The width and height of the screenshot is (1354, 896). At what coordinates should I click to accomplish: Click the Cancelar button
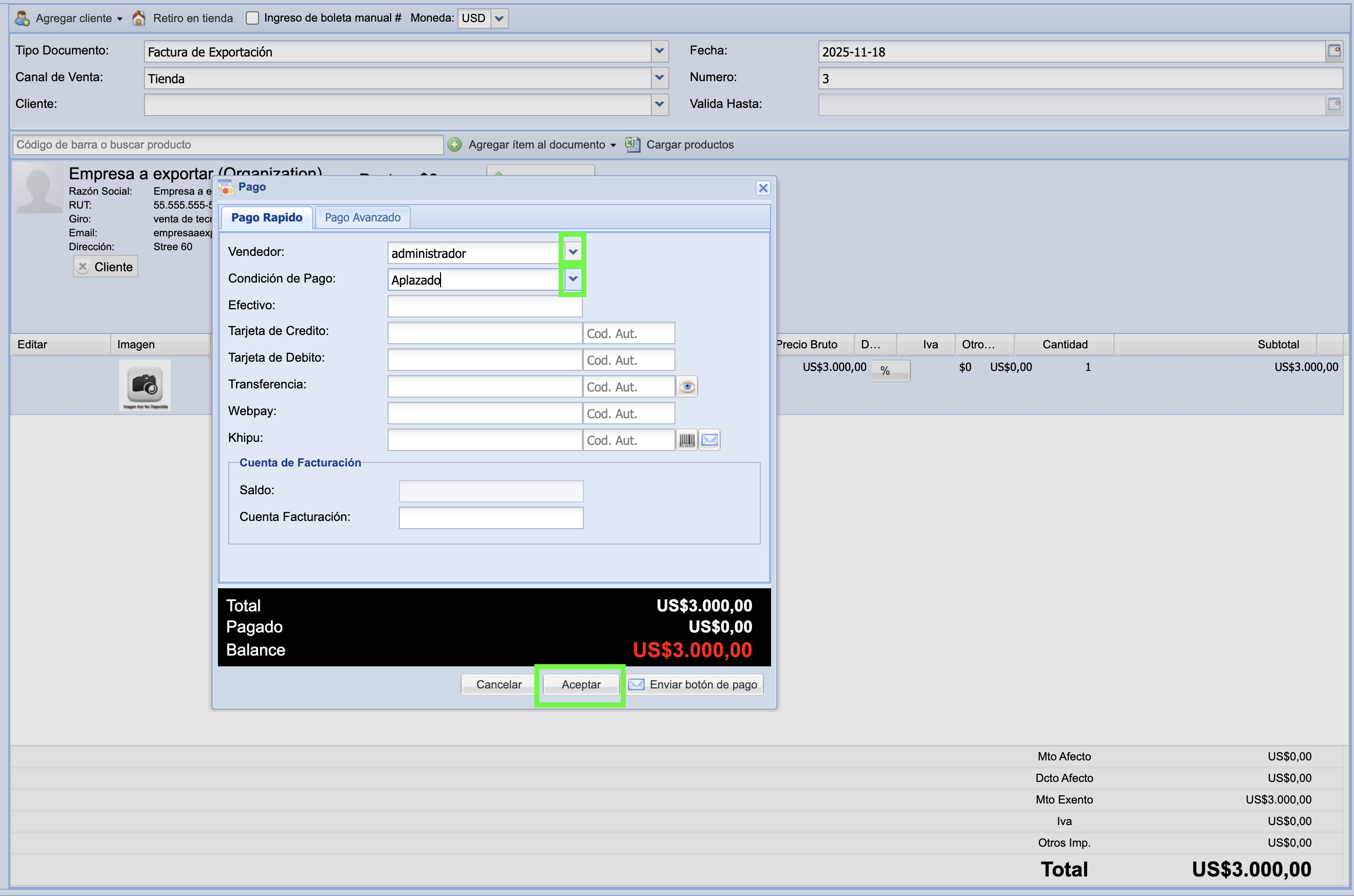(498, 684)
